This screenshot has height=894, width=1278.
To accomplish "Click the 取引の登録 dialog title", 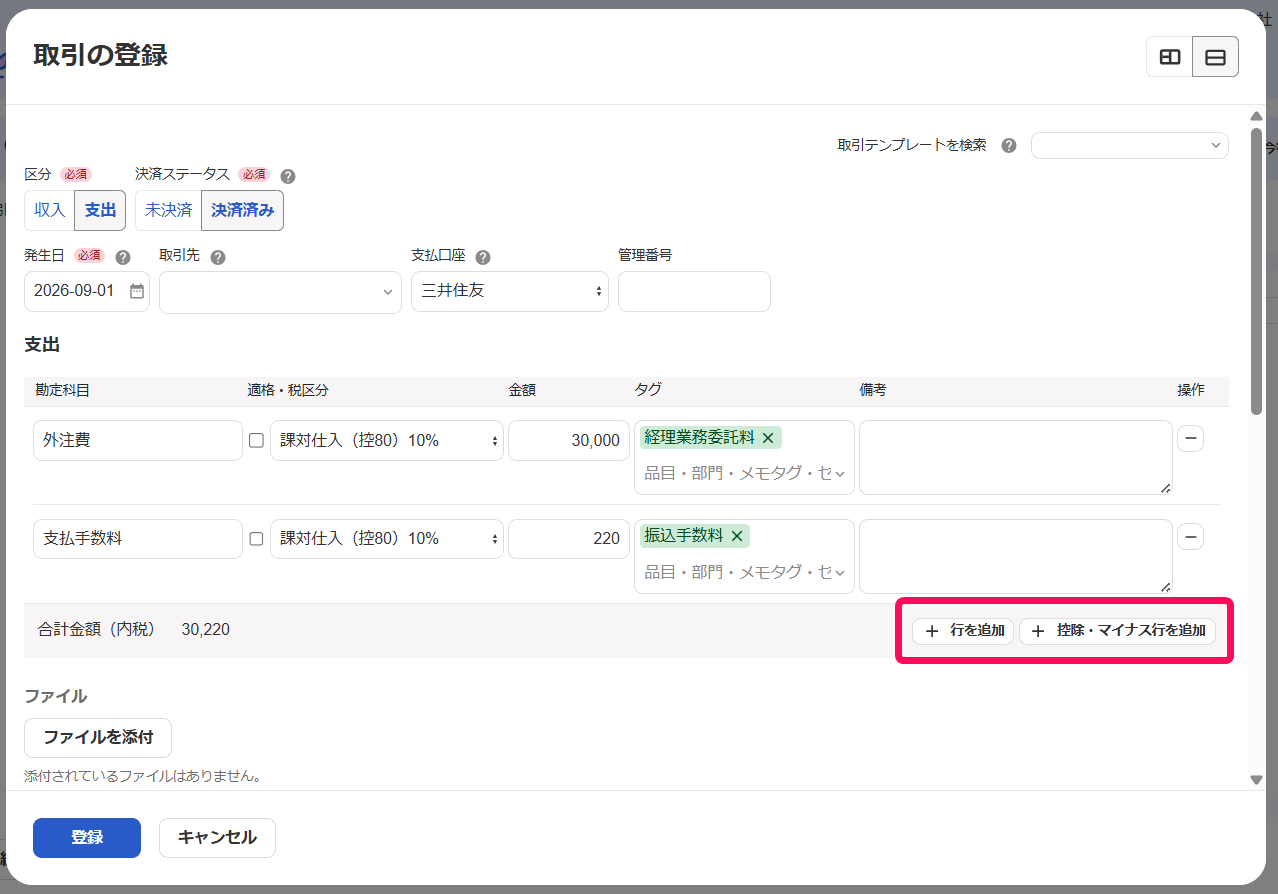I will (x=100, y=55).
